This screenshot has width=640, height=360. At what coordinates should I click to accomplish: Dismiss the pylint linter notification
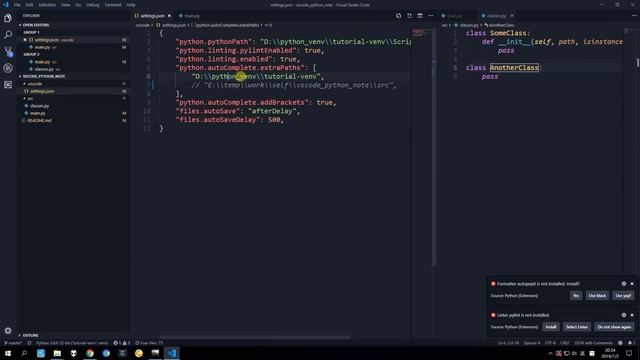point(632,315)
